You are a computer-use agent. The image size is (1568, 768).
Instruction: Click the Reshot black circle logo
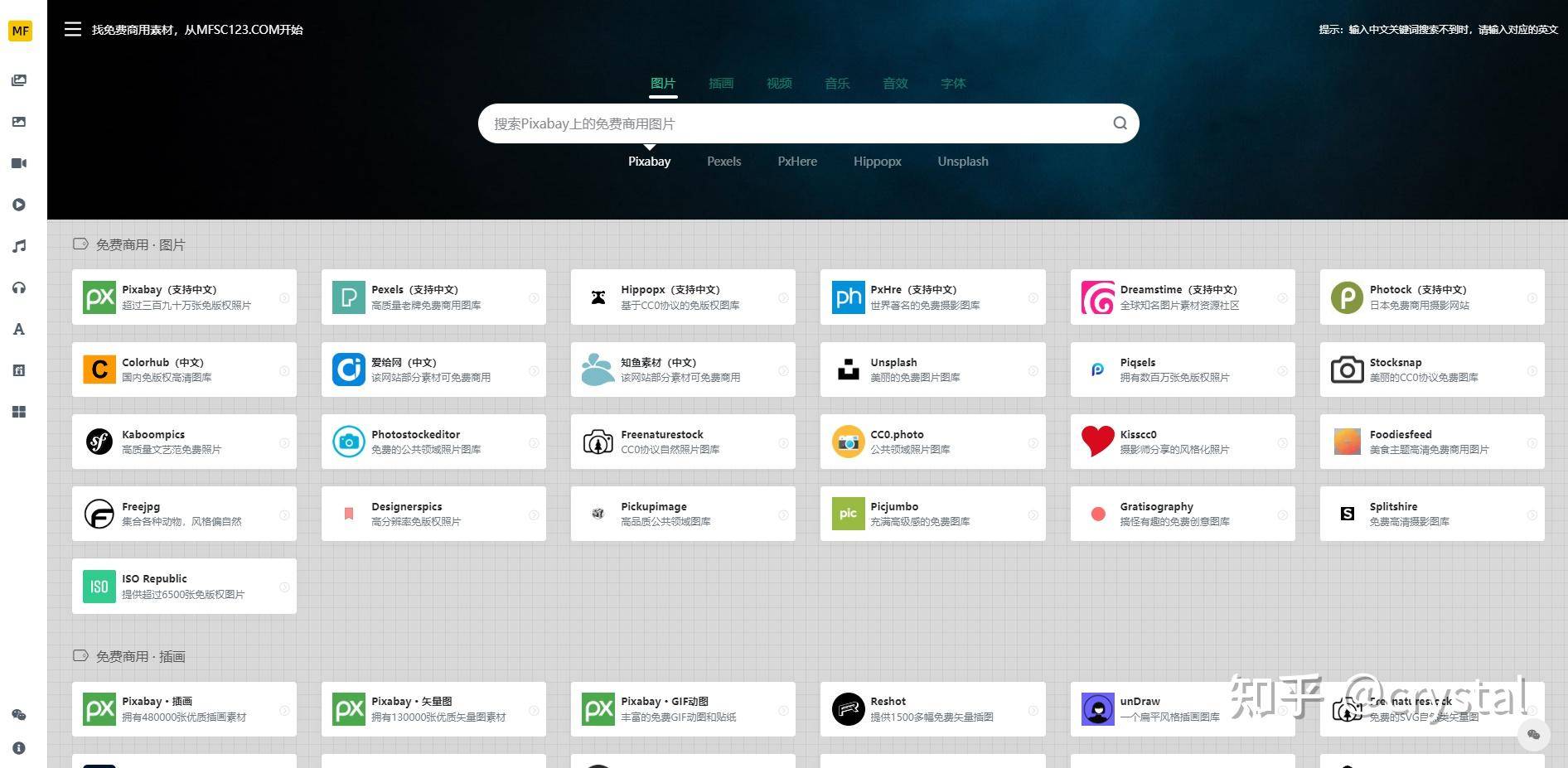pyautogui.click(x=849, y=709)
